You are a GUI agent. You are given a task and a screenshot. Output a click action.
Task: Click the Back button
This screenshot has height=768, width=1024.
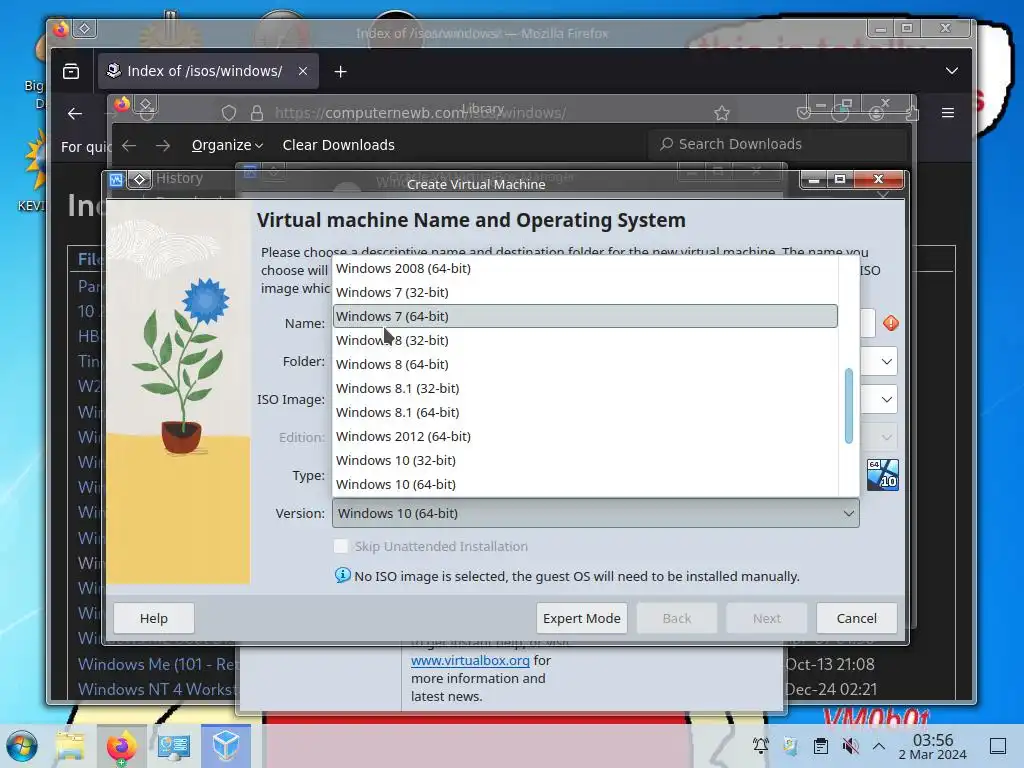point(677,618)
